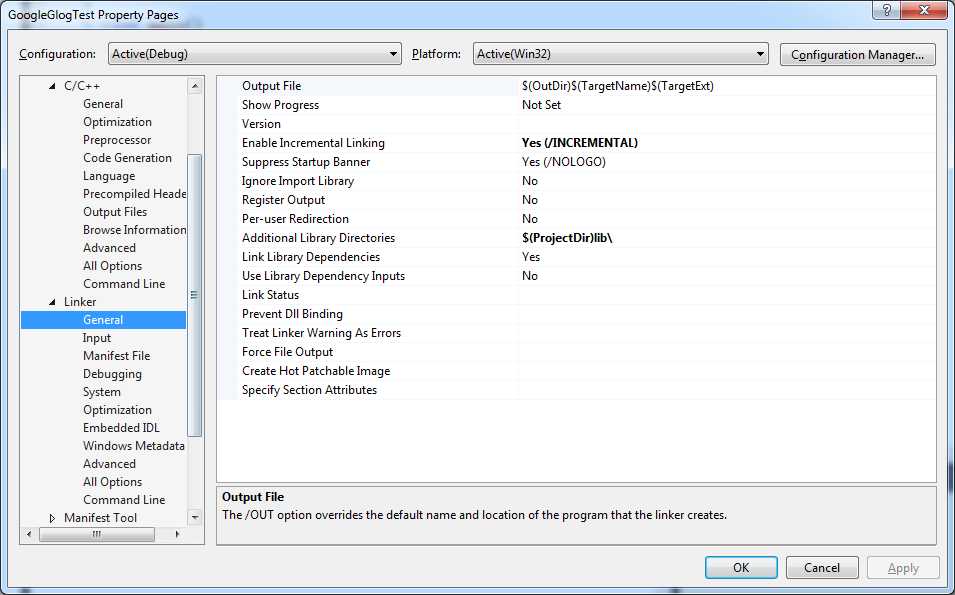Select the Language page
The height and width of the screenshot is (595, 955).
(109, 176)
